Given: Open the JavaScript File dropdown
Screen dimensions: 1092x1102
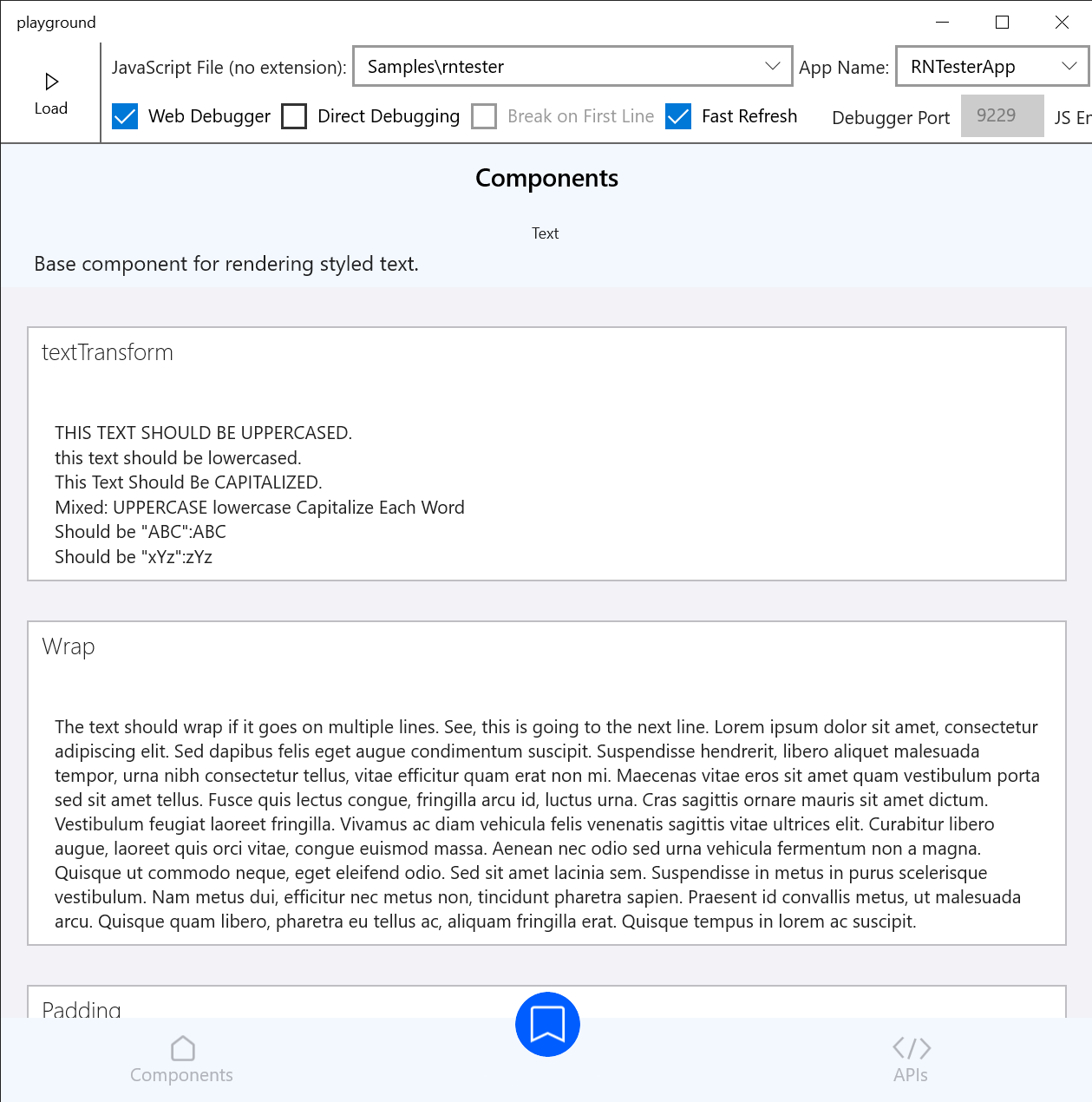Looking at the screenshot, I should click(x=772, y=66).
